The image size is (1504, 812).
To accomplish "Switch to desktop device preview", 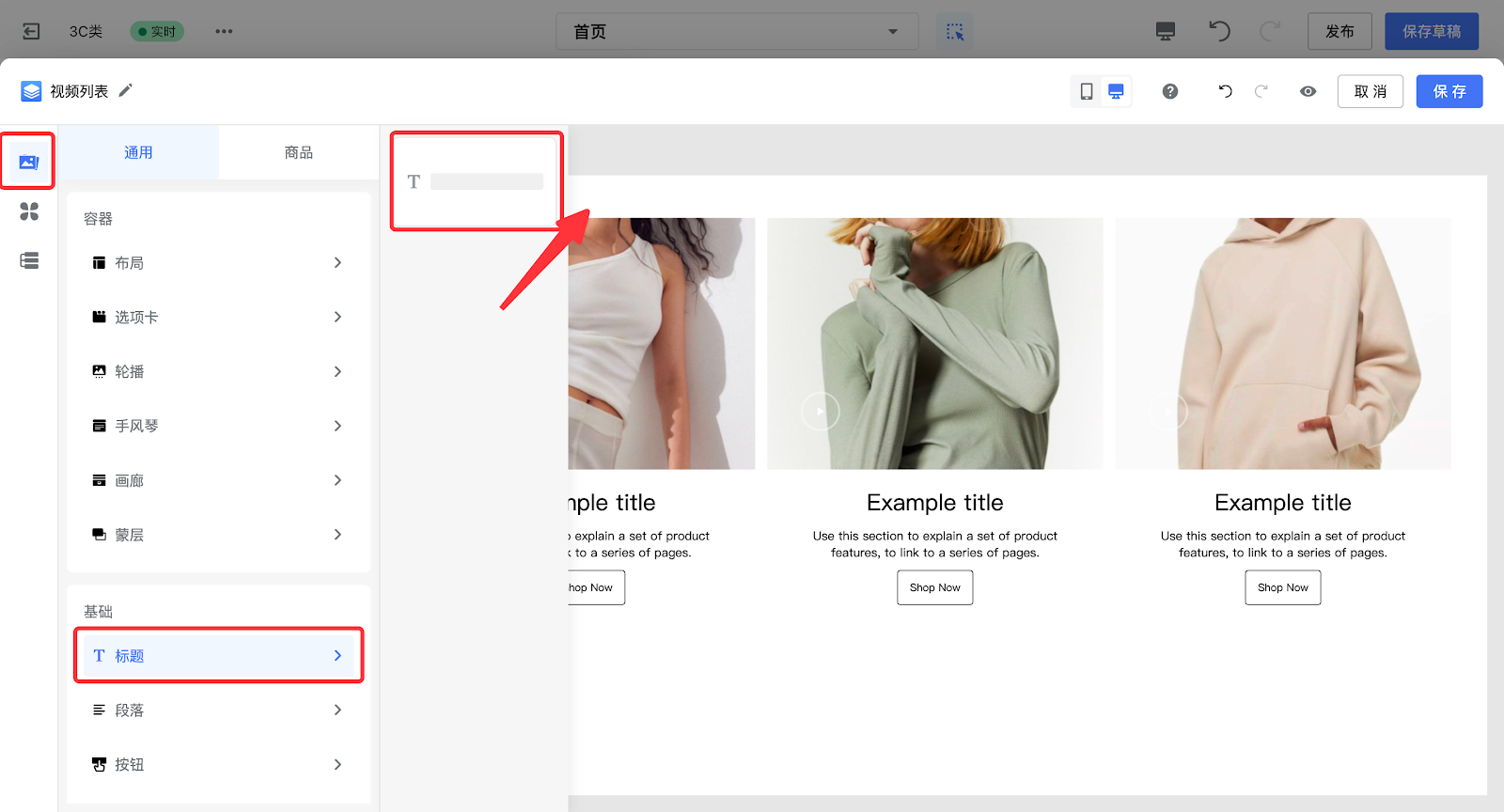I will click(x=1116, y=91).
